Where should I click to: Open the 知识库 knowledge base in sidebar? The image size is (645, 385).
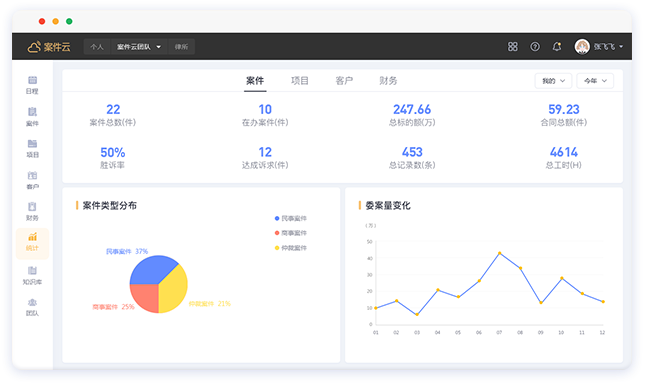point(32,276)
